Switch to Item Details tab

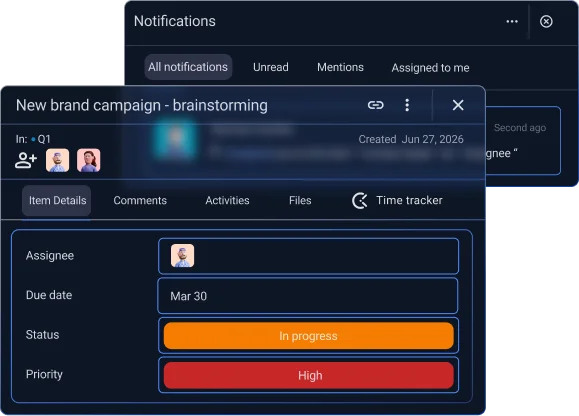[x=57, y=200]
